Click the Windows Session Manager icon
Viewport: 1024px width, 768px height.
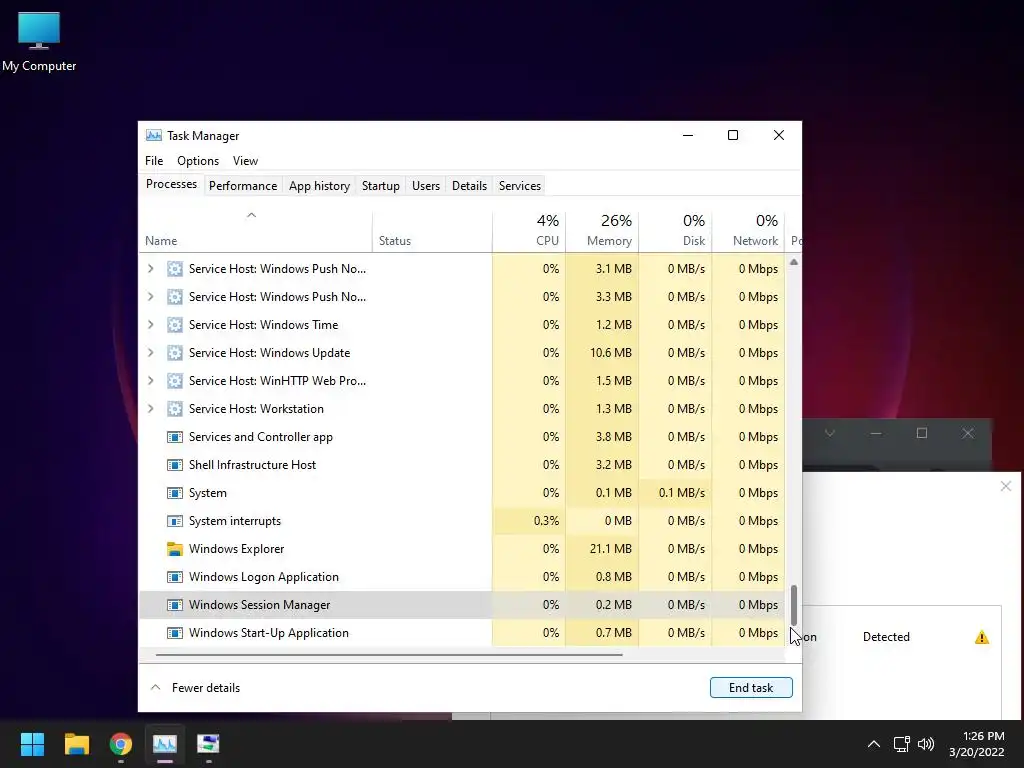[174, 605]
